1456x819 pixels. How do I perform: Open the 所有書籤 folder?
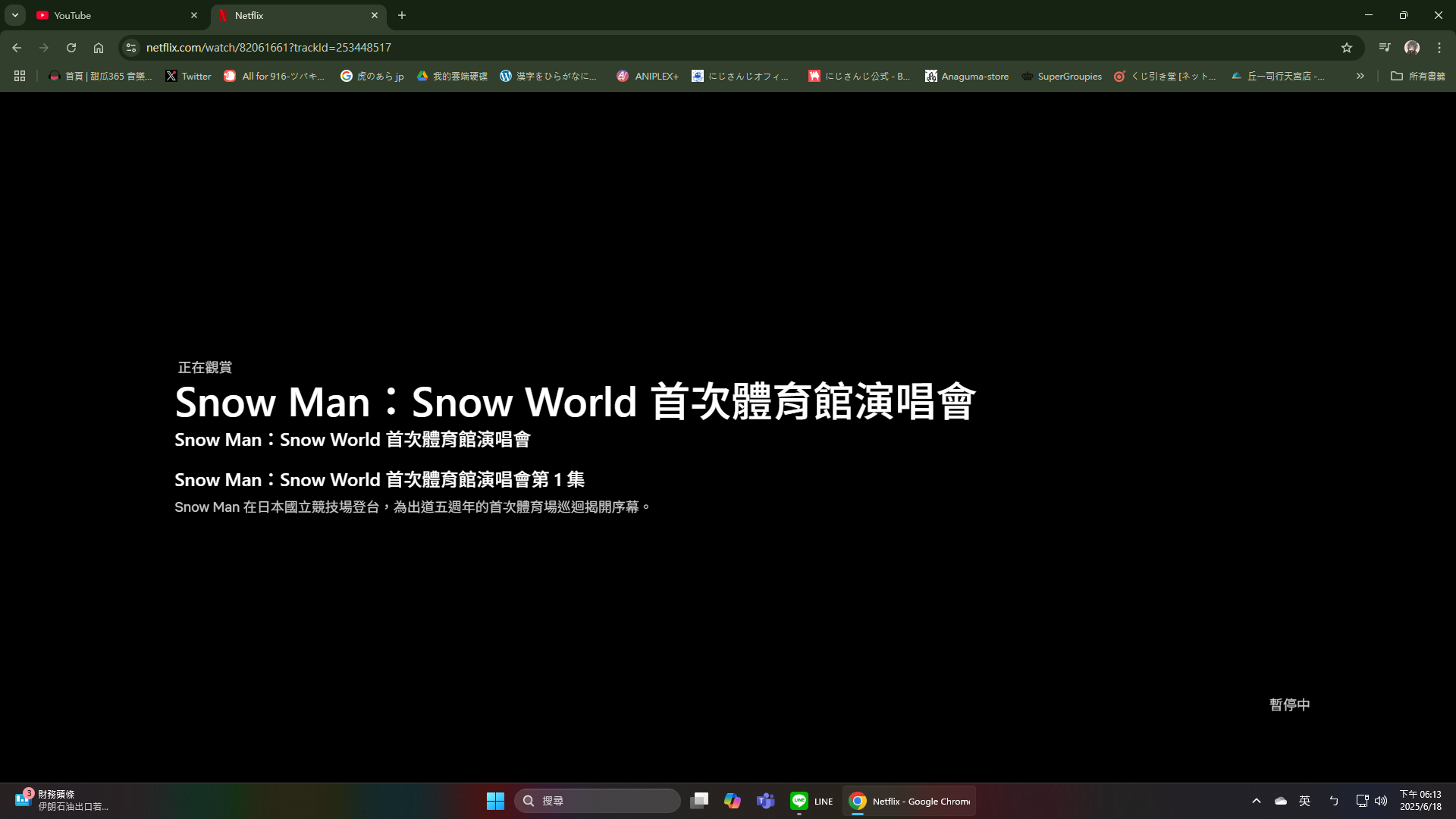[x=1418, y=76]
